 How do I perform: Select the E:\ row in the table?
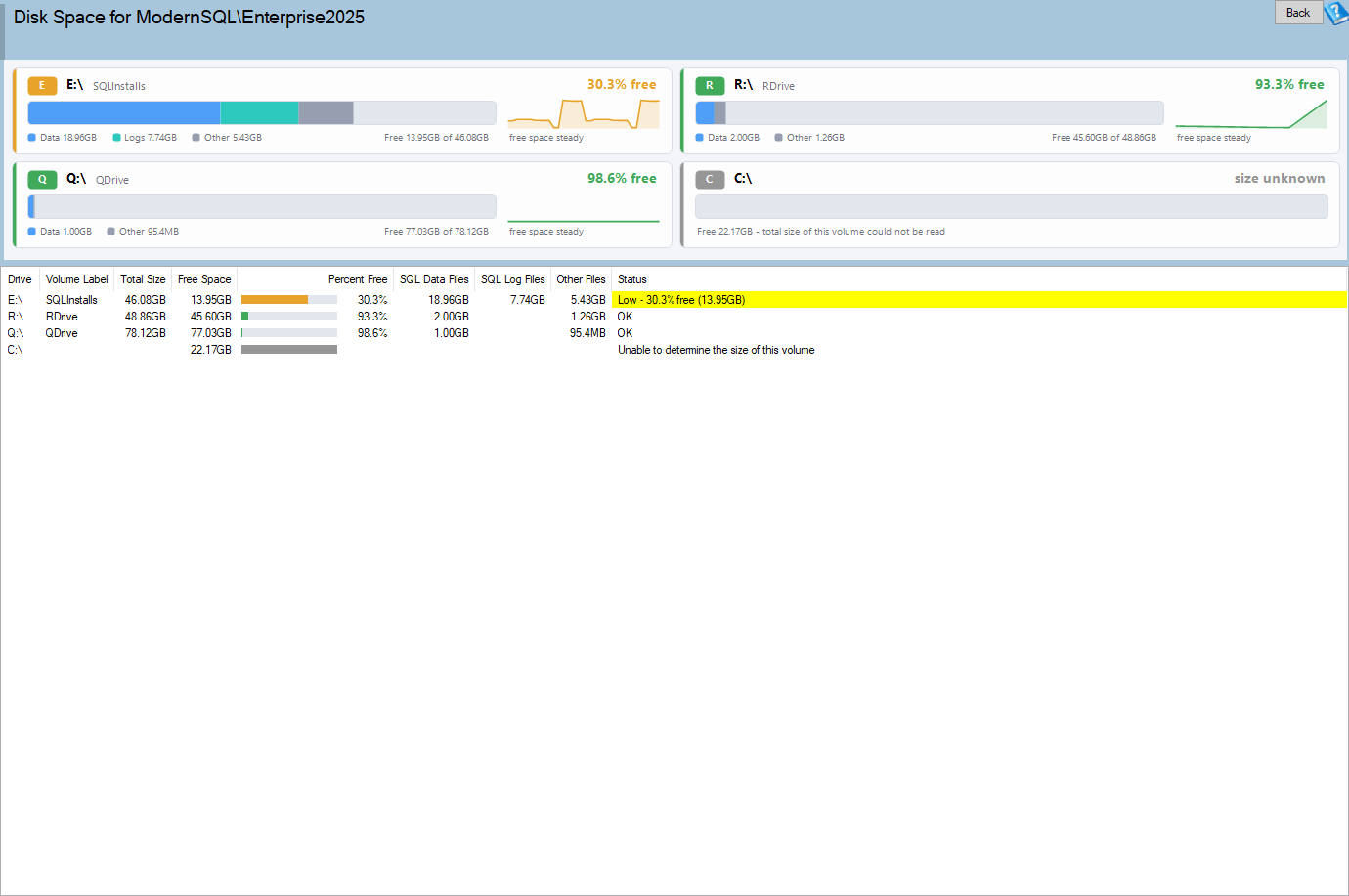[674, 300]
